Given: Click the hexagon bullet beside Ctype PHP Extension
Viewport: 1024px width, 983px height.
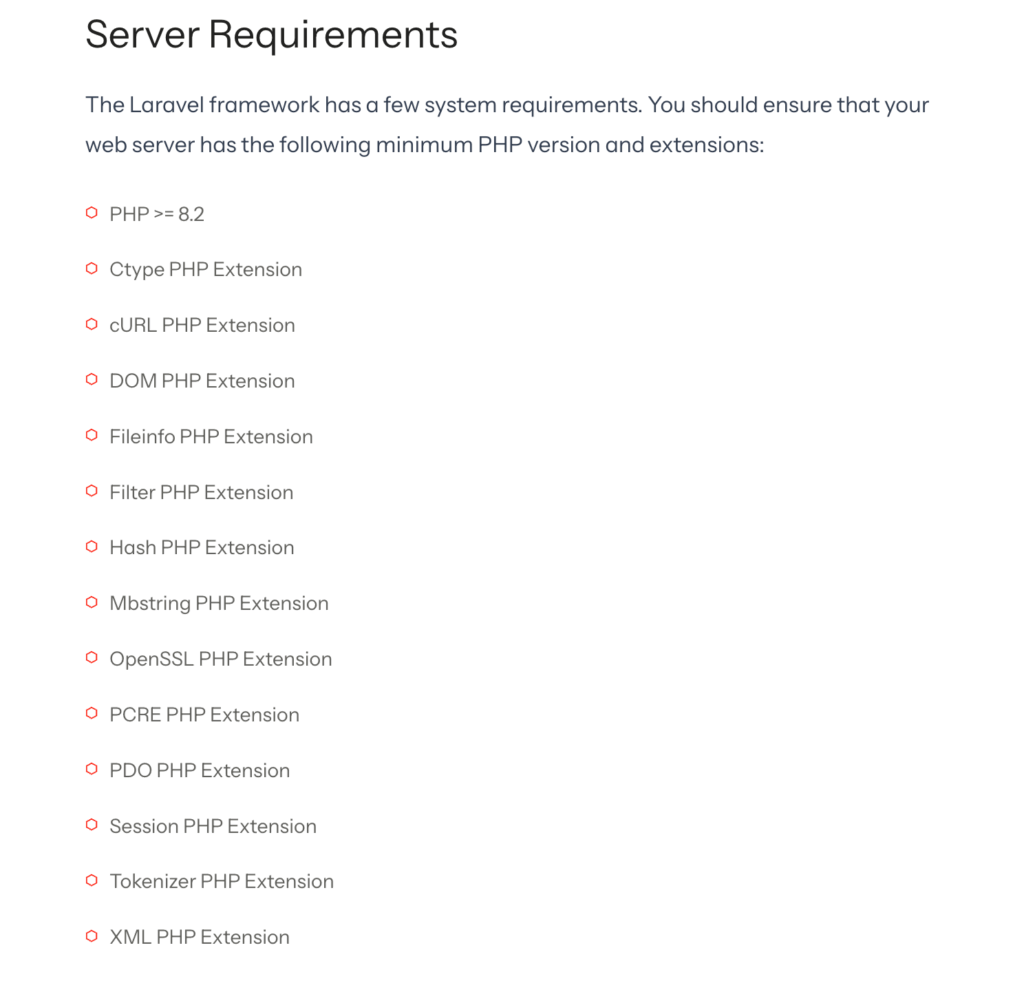Looking at the screenshot, I should coord(91,269).
